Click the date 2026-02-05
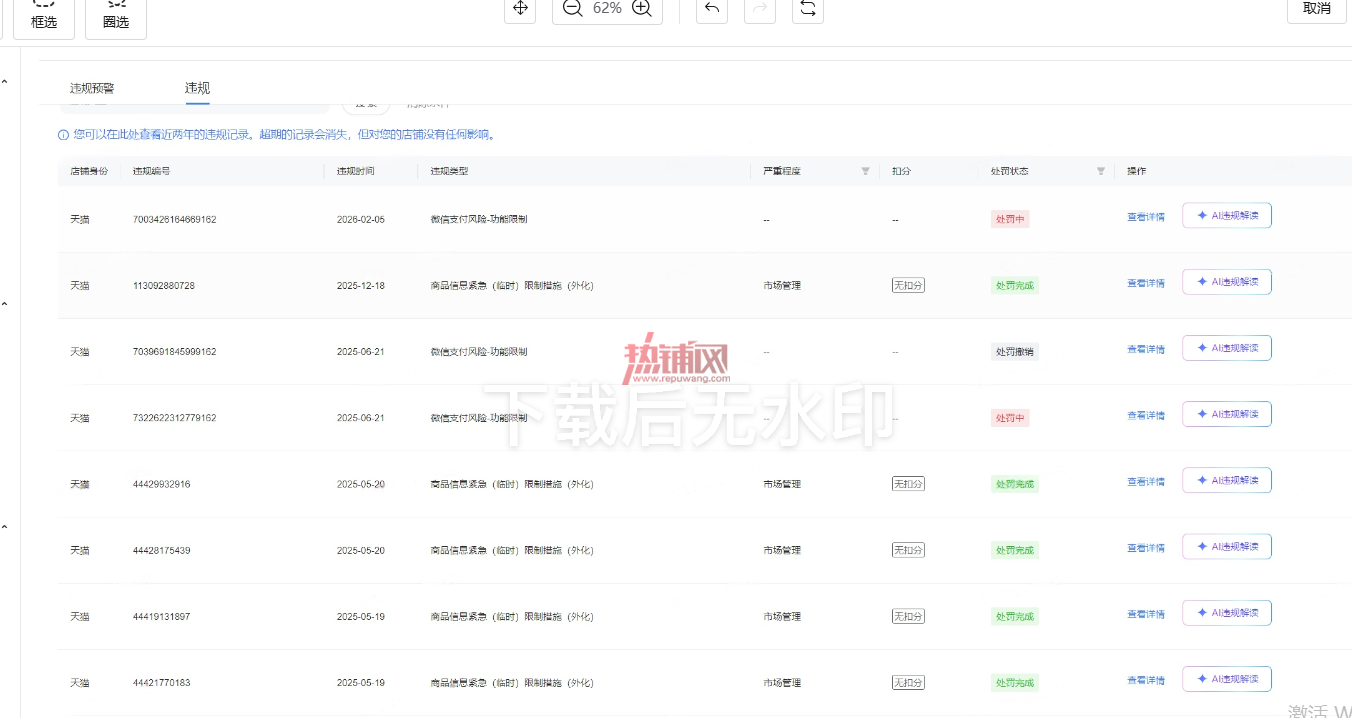1352x718 pixels. [x=360, y=219]
